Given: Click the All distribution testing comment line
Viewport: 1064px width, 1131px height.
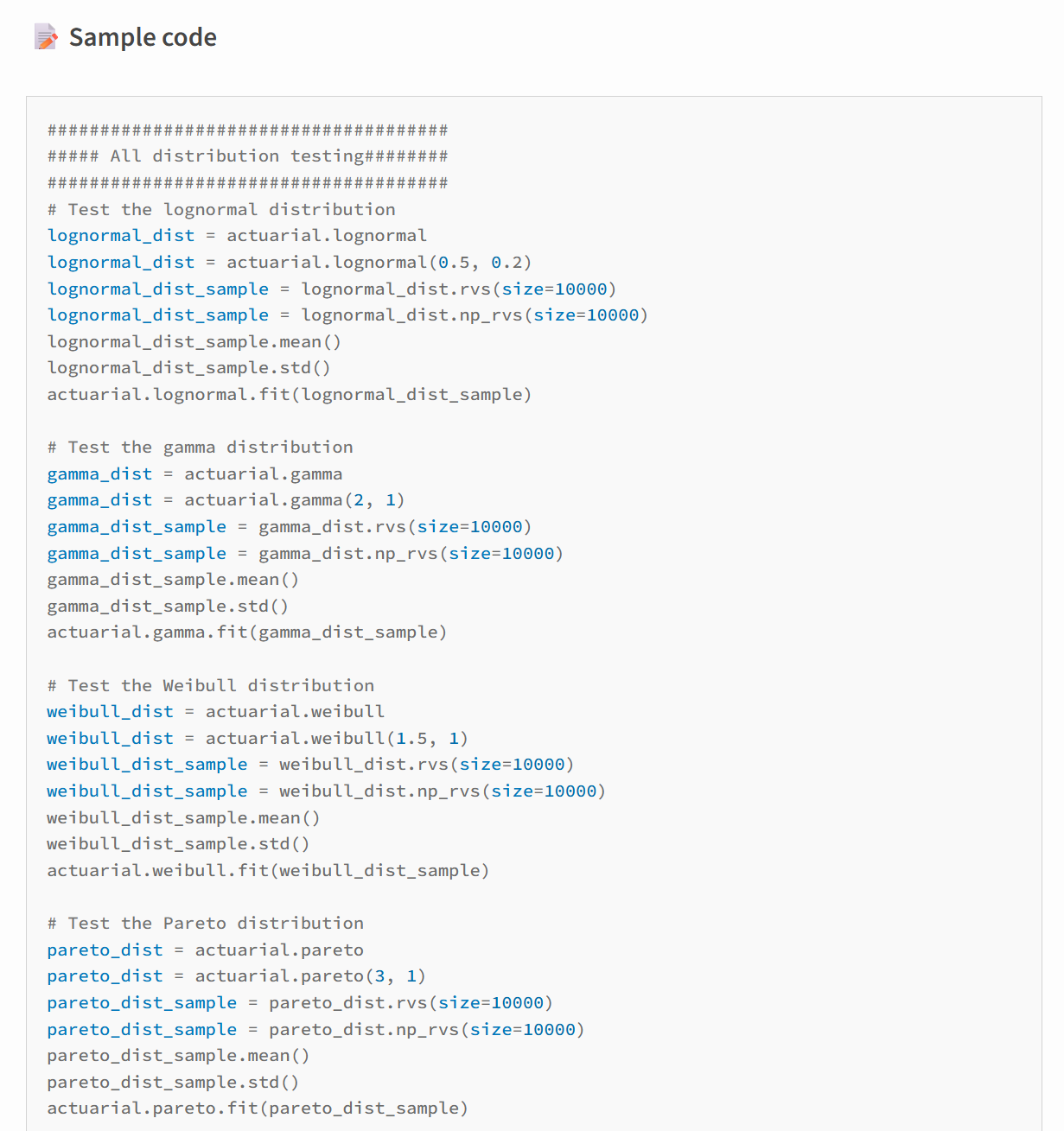Looking at the screenshot, I should (248, 156).
